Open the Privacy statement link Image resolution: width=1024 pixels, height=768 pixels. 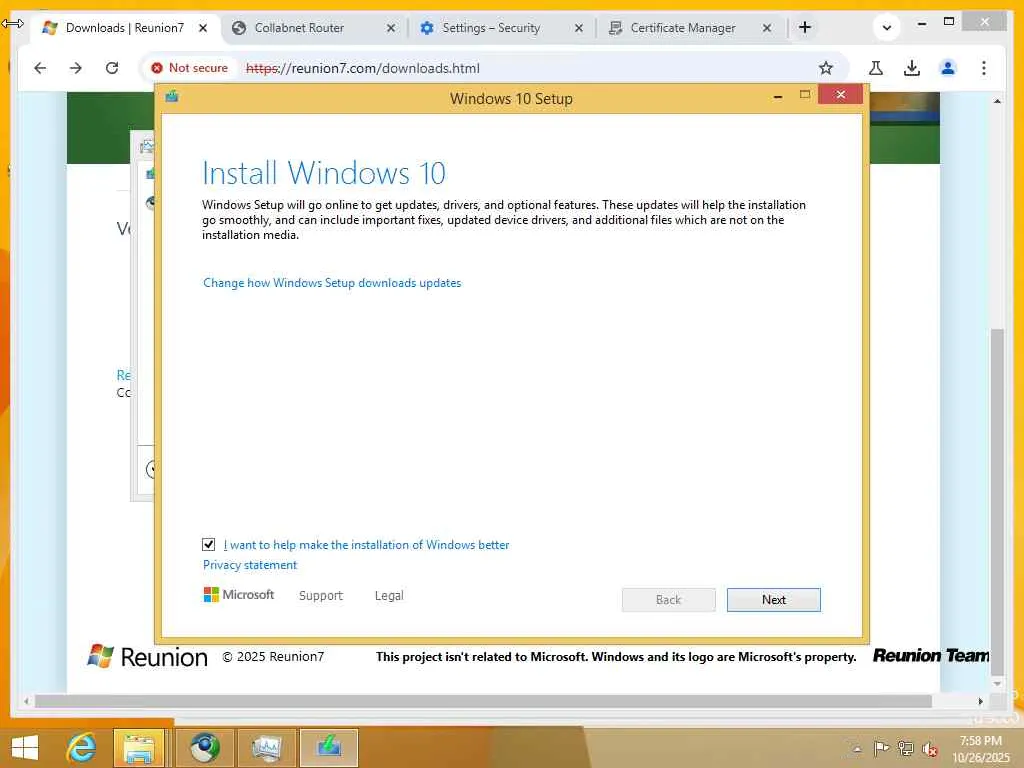(x=249, y=565)
